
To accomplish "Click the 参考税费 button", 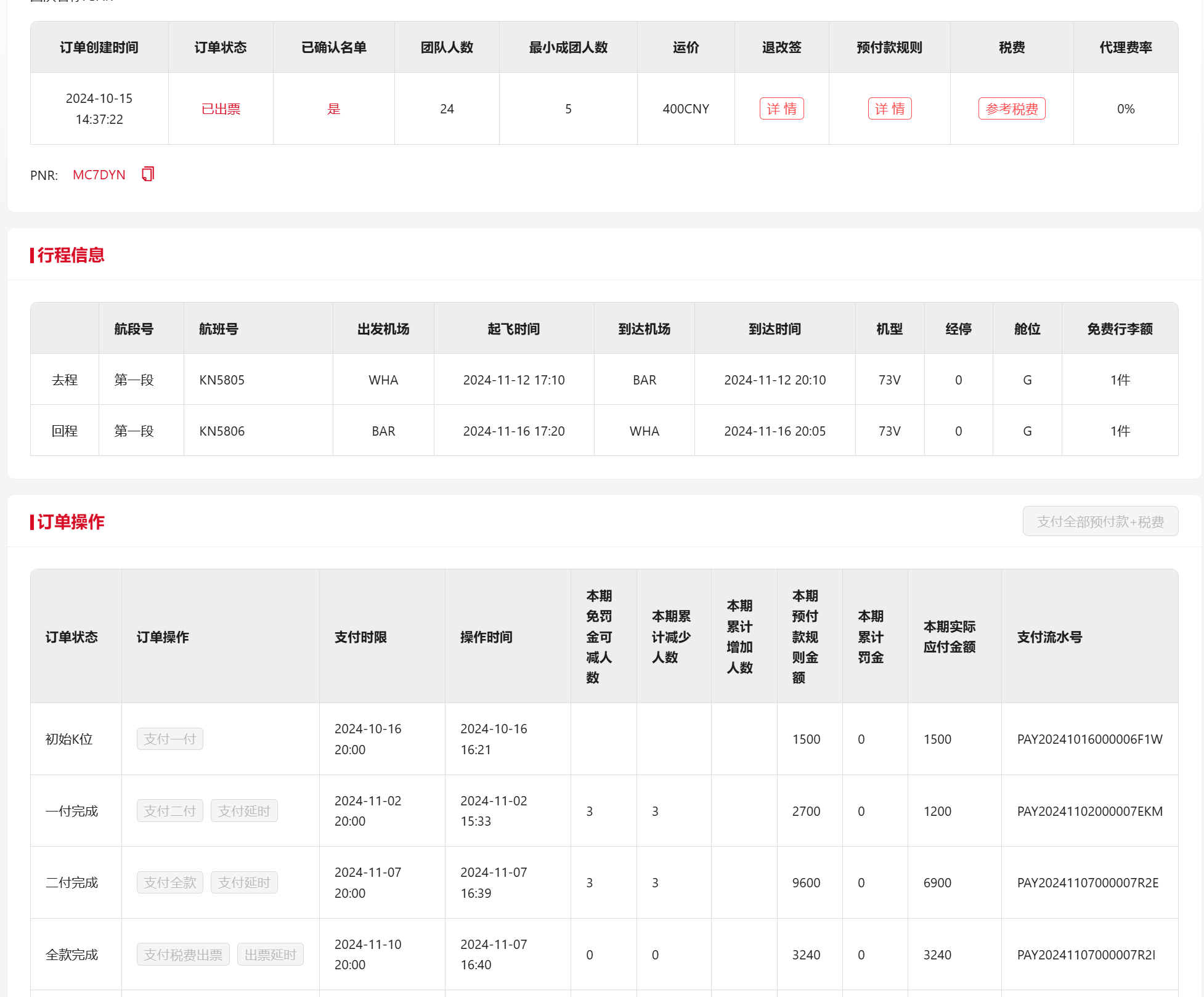I will click(1011, 109).
